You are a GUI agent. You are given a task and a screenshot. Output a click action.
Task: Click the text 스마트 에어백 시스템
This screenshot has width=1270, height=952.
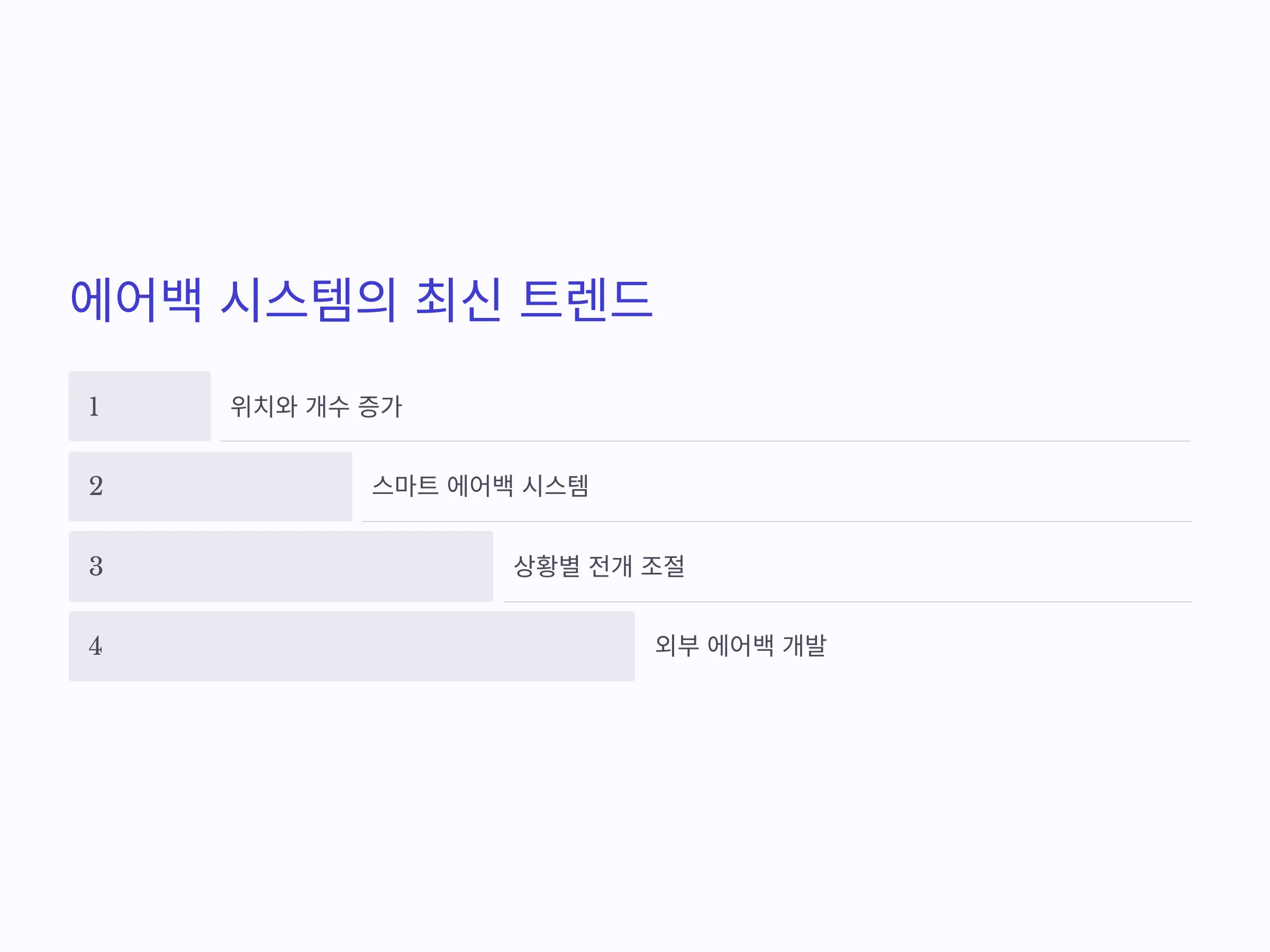480,486
